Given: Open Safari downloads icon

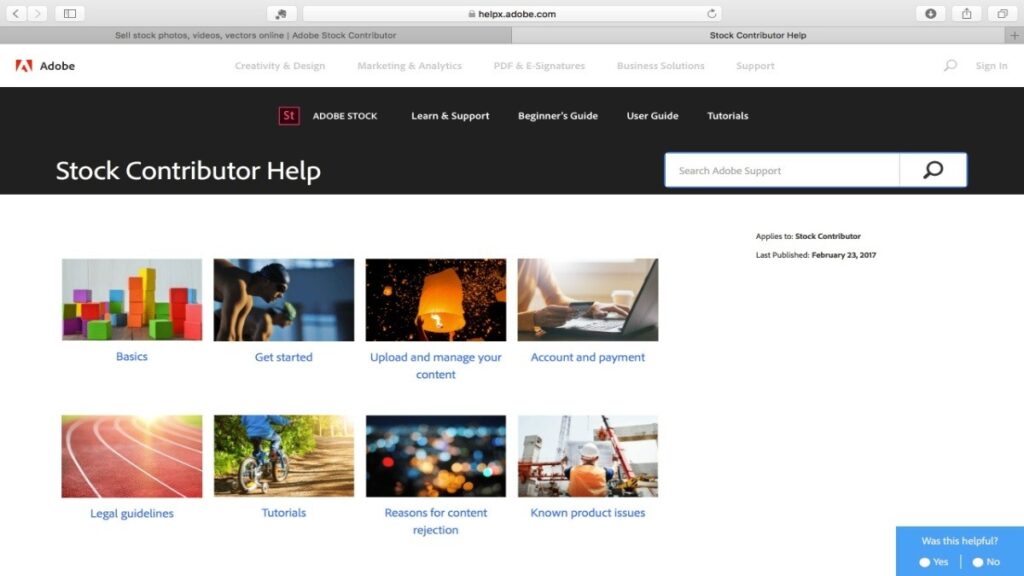Looking at the screenshot, I should (931, 14).
